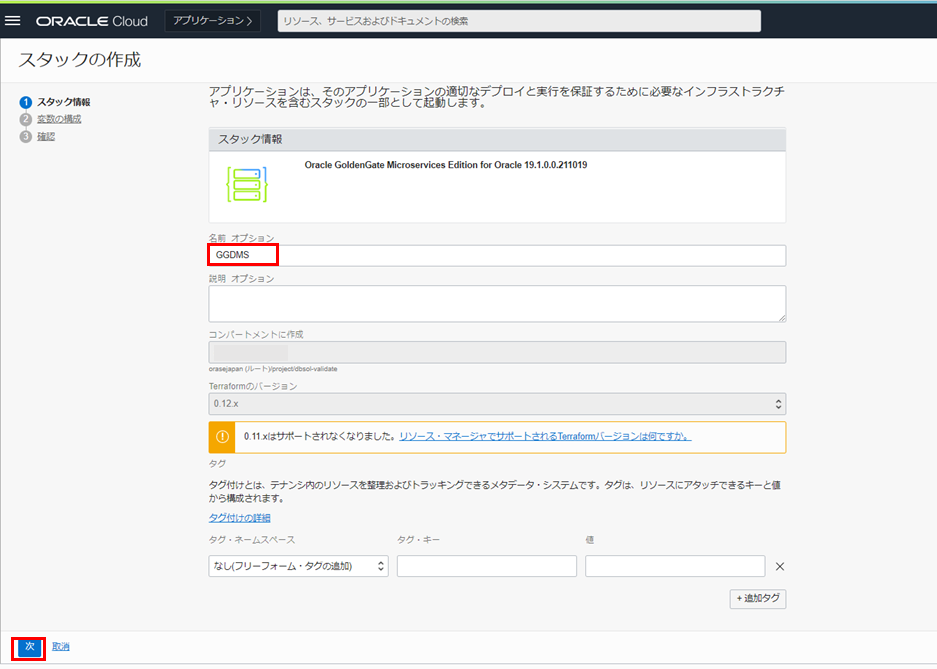
Task: Click the タグ・キー input field
Action: [x=486, y=567]
